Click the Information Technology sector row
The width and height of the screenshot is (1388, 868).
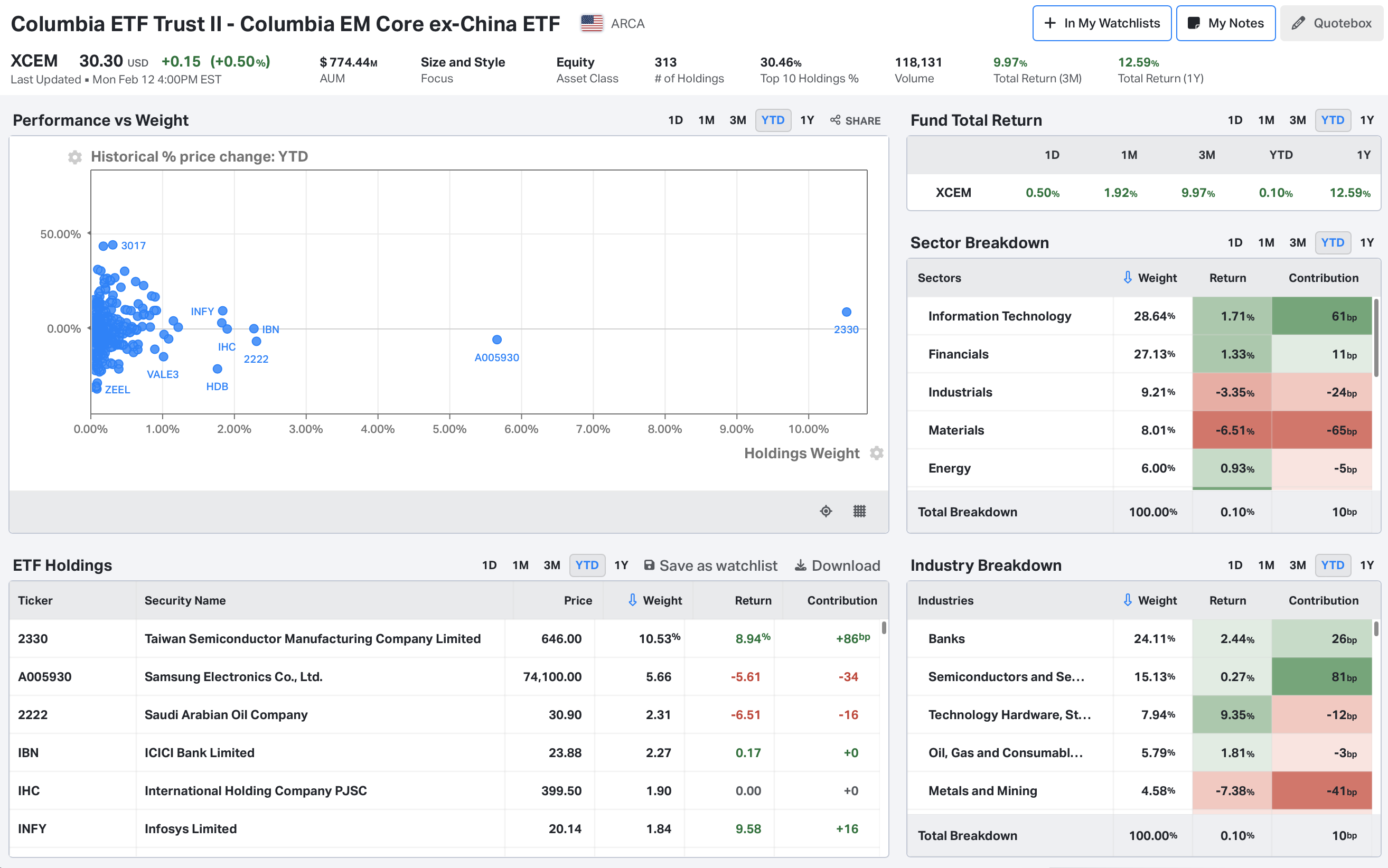click(x=1139, y=316)
